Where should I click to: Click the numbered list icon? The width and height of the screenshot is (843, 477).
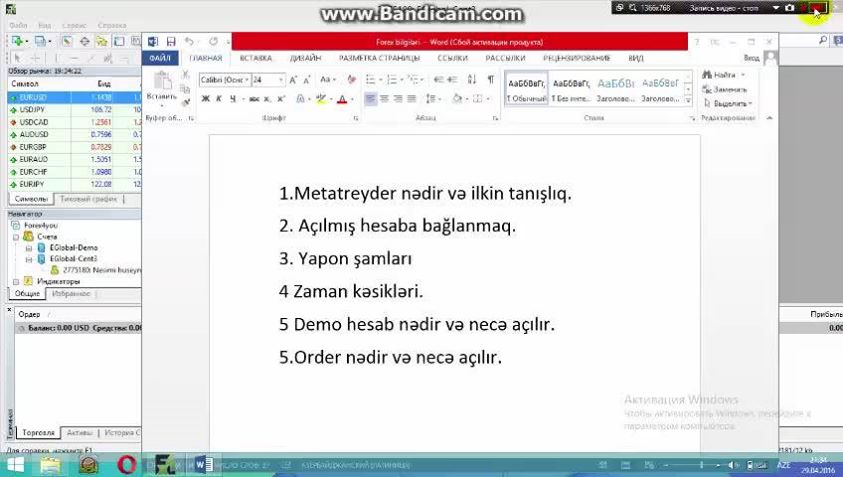[392, 80]
